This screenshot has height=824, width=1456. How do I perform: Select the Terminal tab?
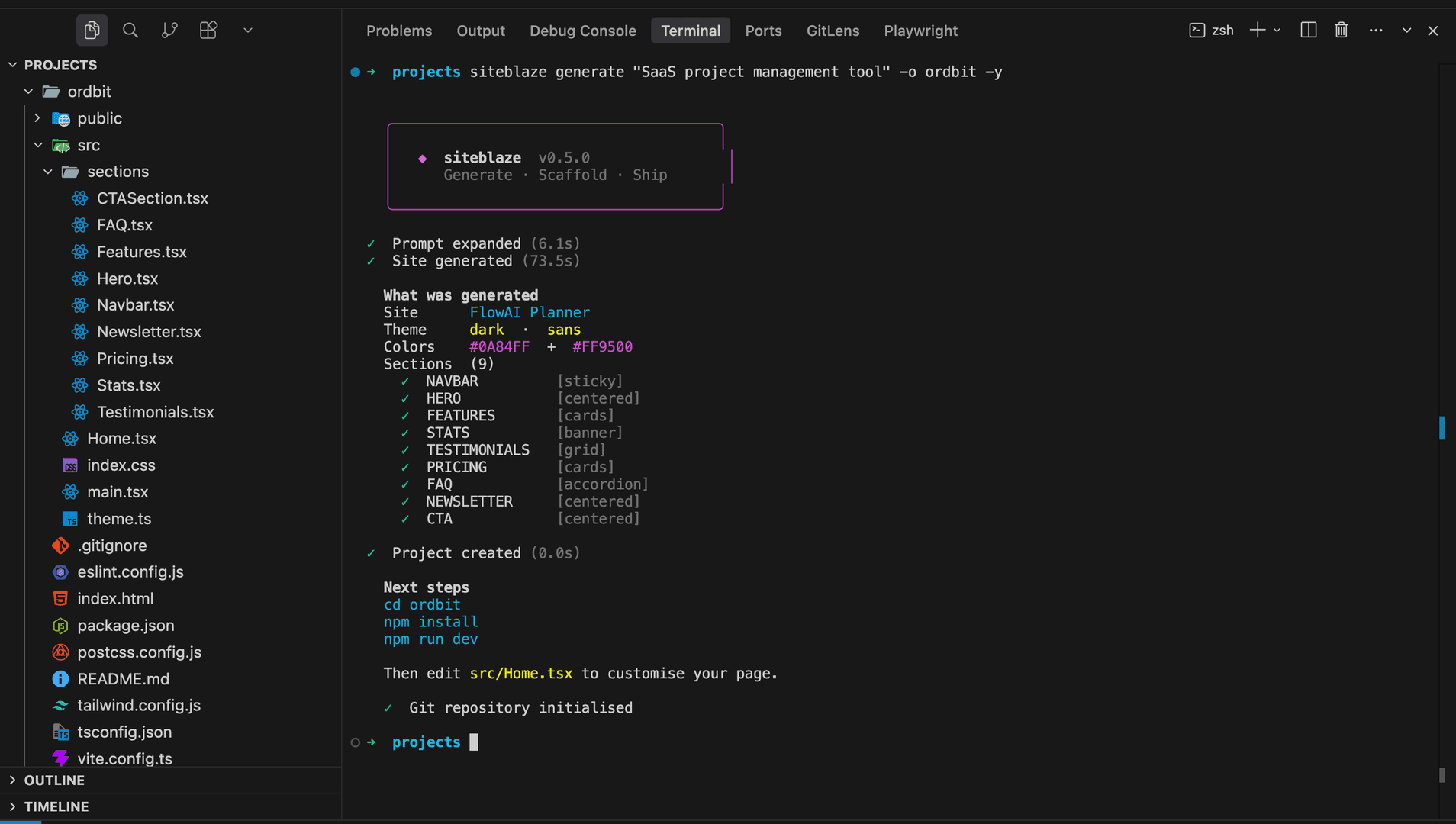pyautogui.click(x=691, y=31)
